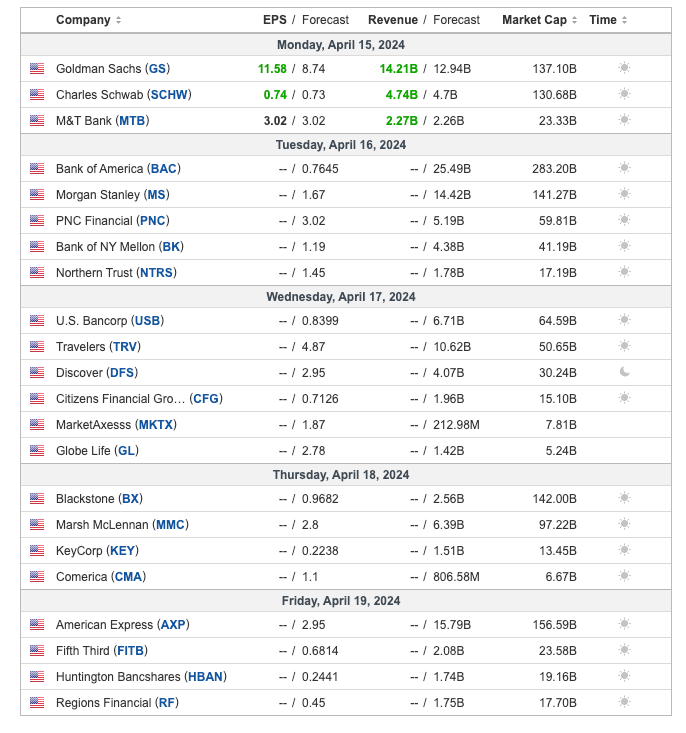
Task: Click the sun time icon in U.S. Bancorp row
Action: click(x=624, y=320)
